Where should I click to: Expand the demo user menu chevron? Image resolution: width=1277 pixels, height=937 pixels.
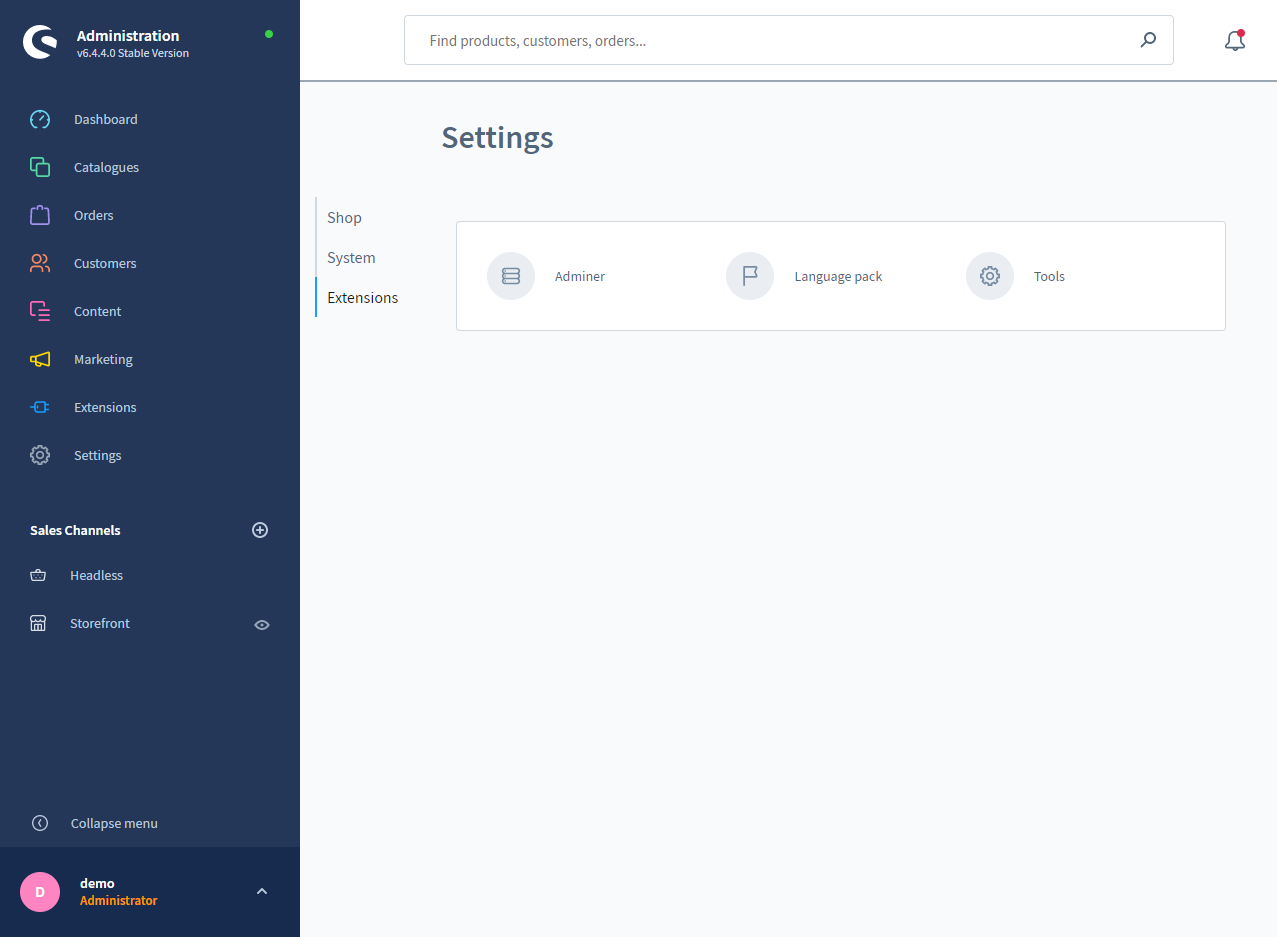(x=262, y=891)
